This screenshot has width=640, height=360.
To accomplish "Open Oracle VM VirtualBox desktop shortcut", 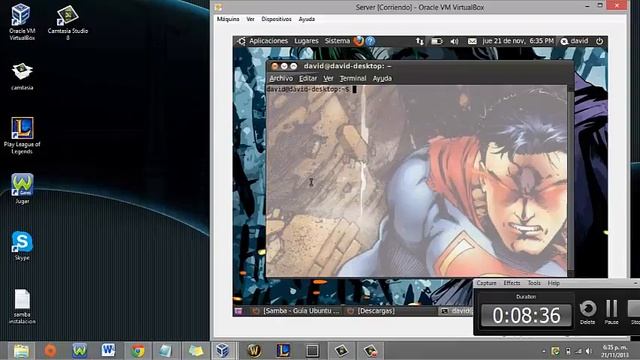I will click(x=22, y=22).
